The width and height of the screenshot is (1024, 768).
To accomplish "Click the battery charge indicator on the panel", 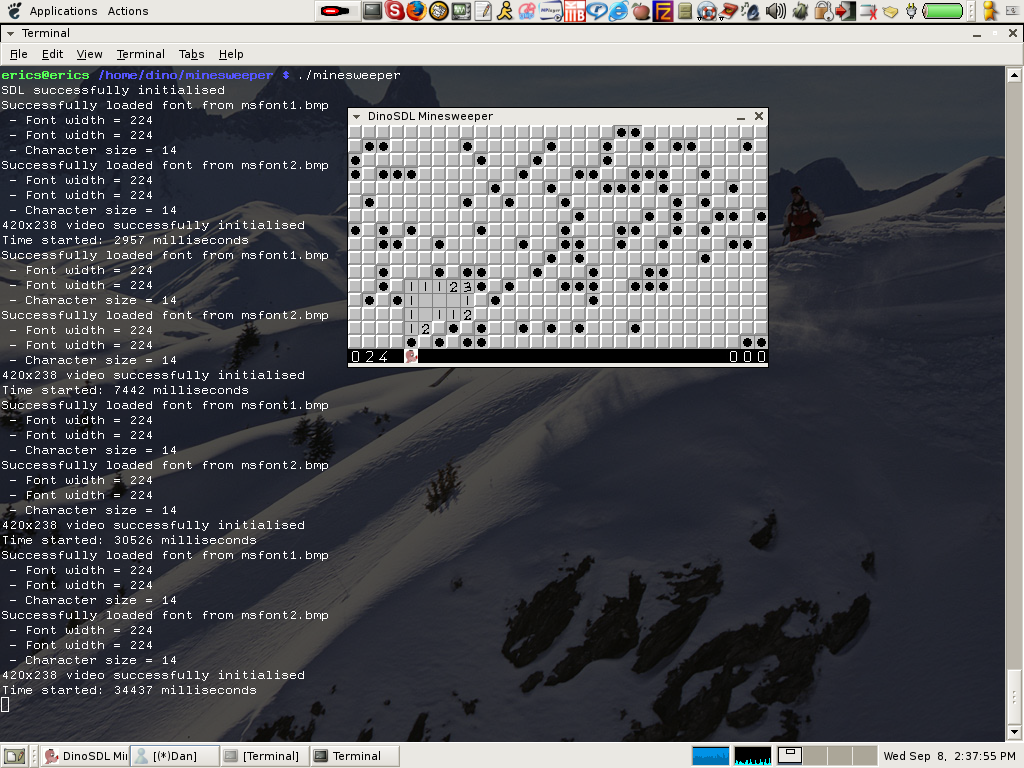I will [x=944, y=11].
